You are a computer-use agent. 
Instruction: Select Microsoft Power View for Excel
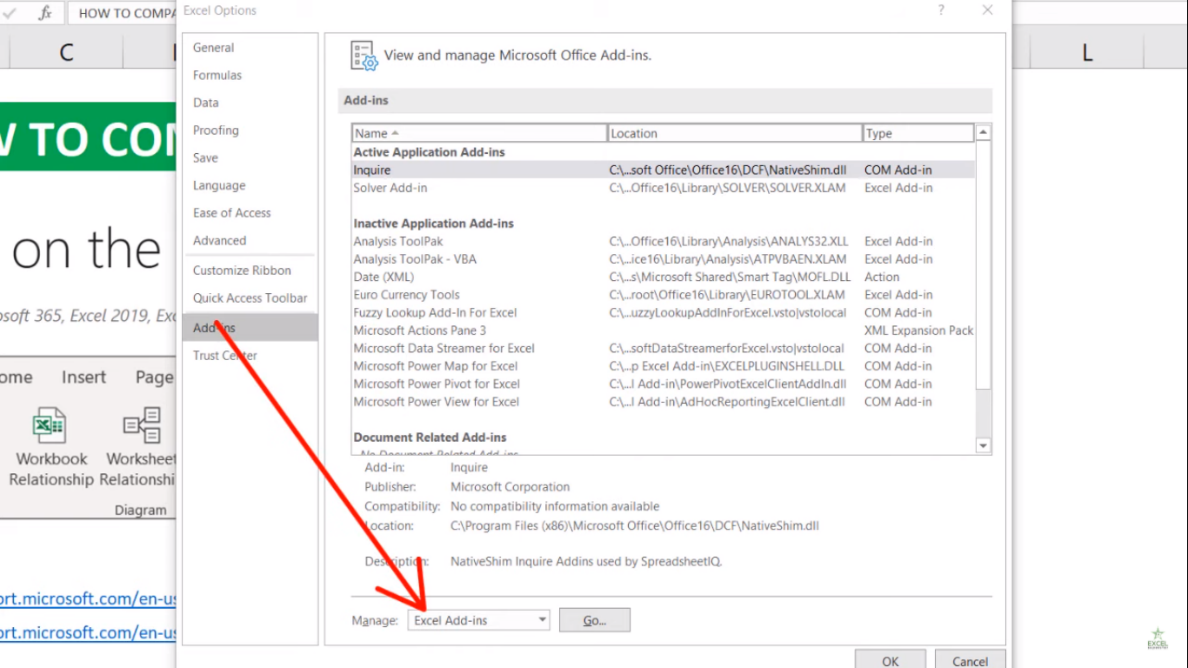pyautogui.click(x=663, y=402)
